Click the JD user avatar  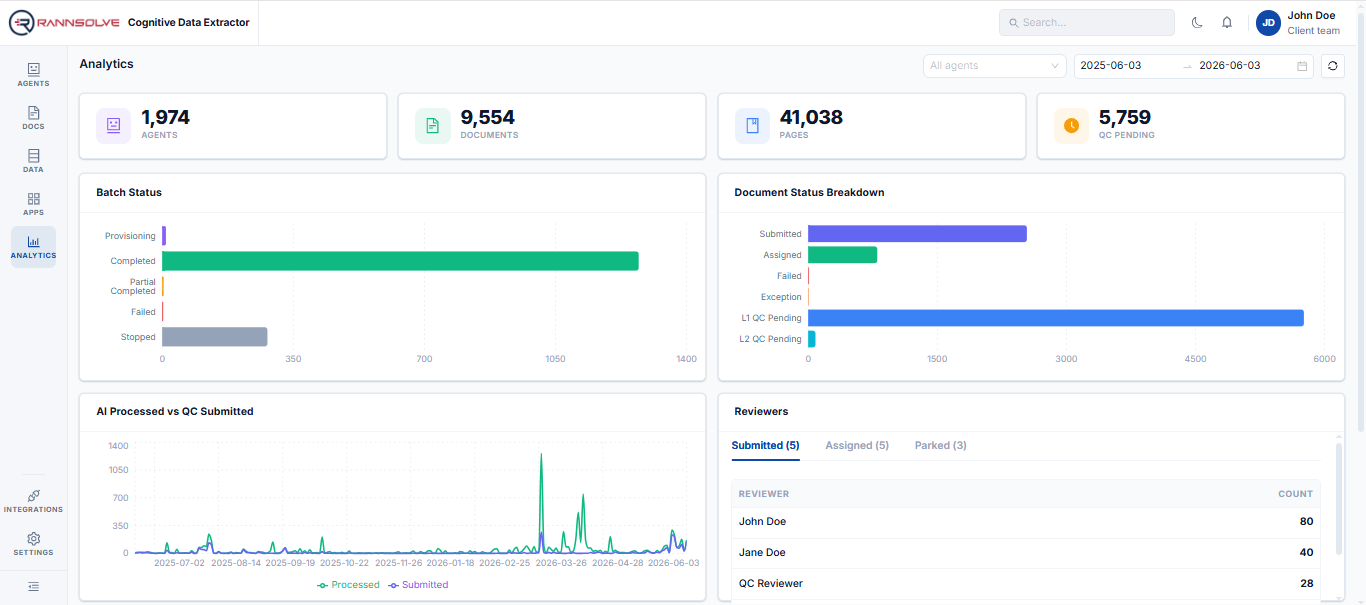(x=1268, y=22)
